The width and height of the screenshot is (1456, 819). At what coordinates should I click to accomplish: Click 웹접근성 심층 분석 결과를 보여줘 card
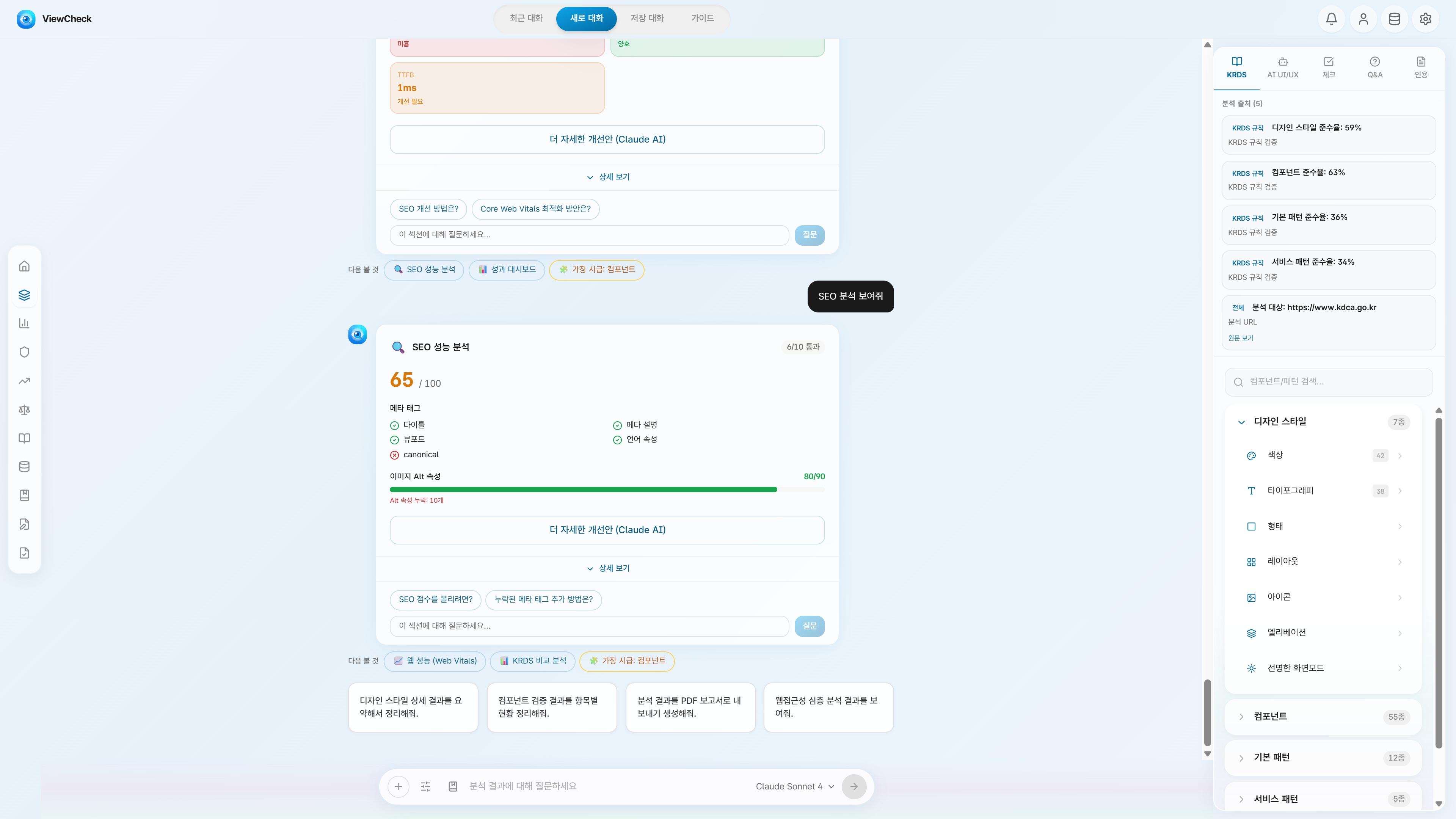coord(828,707)
